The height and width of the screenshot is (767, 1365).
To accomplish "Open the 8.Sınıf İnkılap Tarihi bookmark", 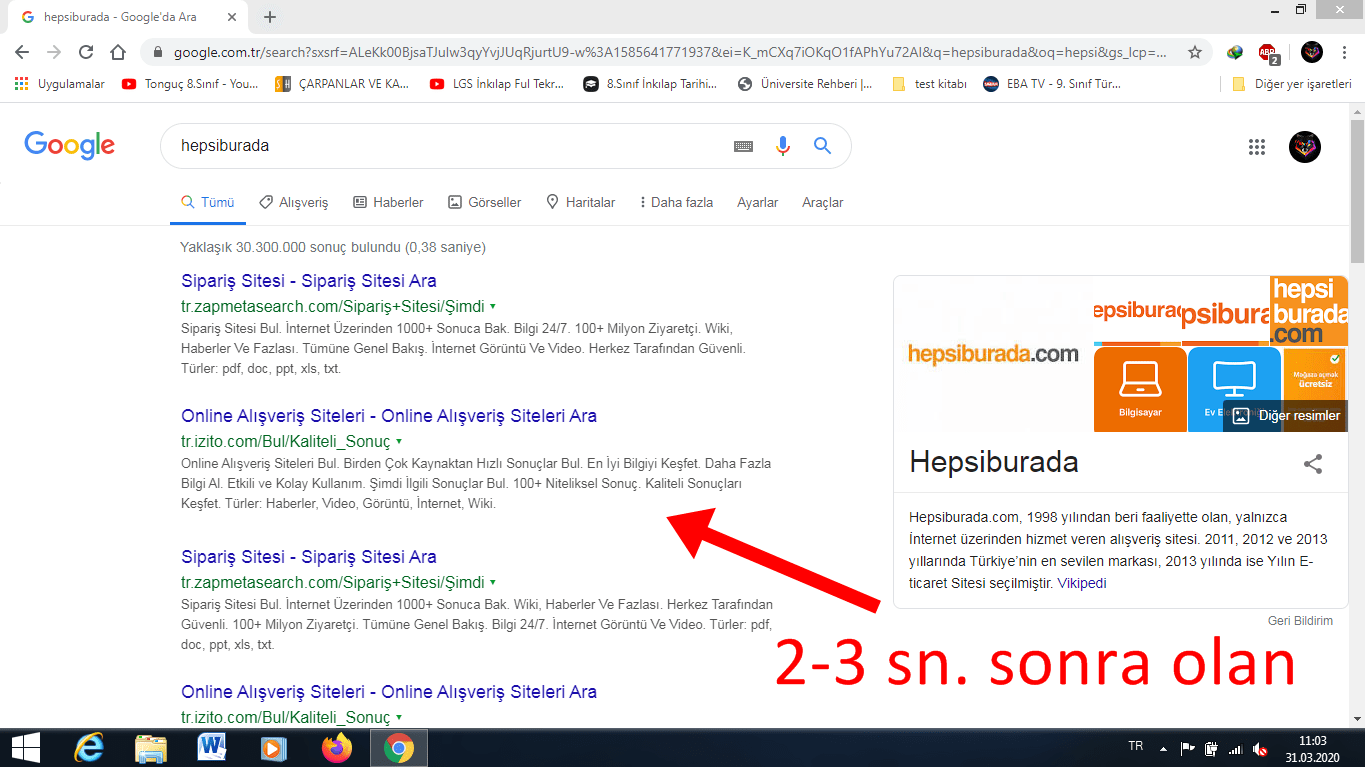I will [651, 84].
